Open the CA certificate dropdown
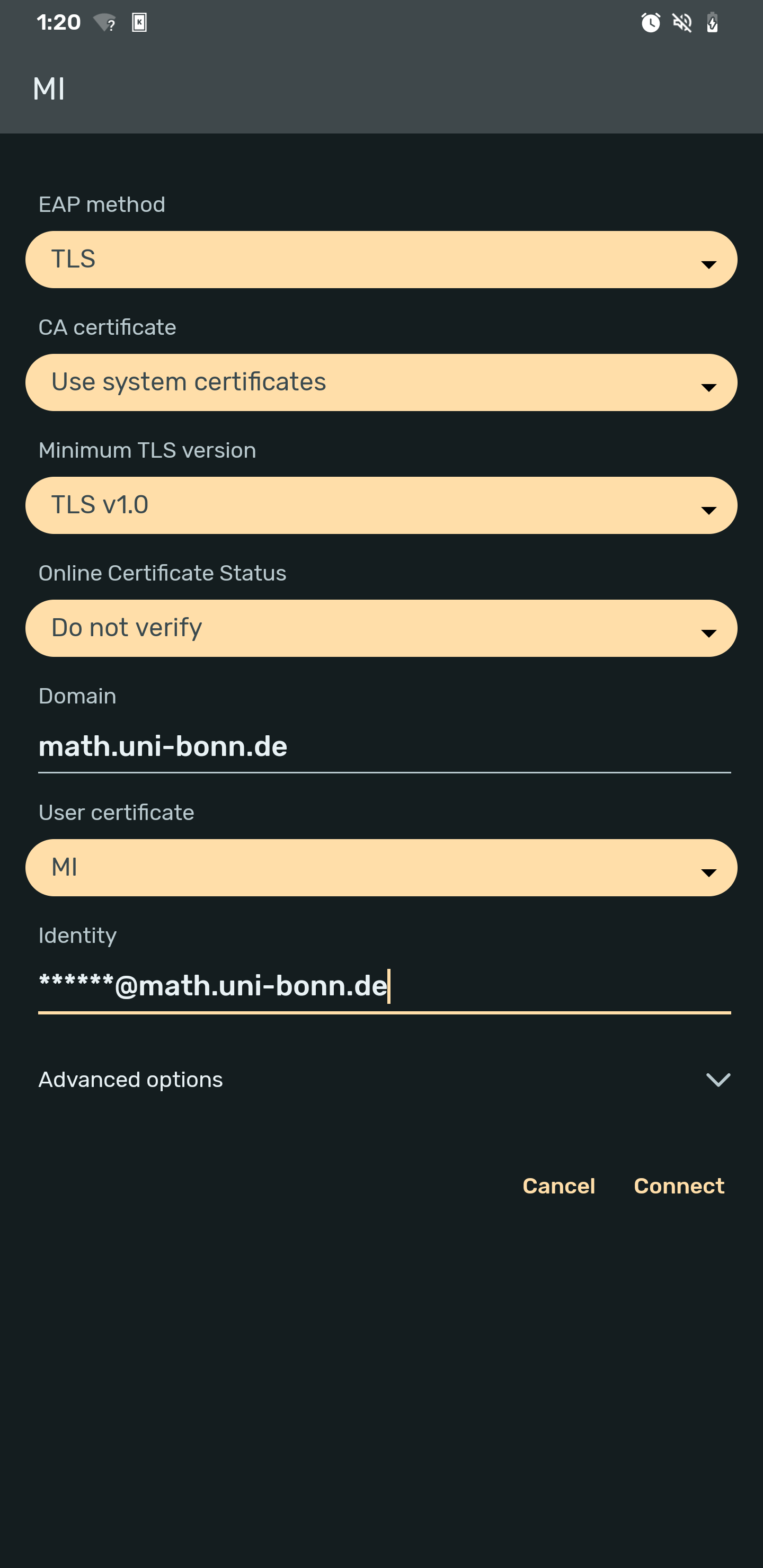Viewport: 763px width, 1568px height. coord(381,382)
